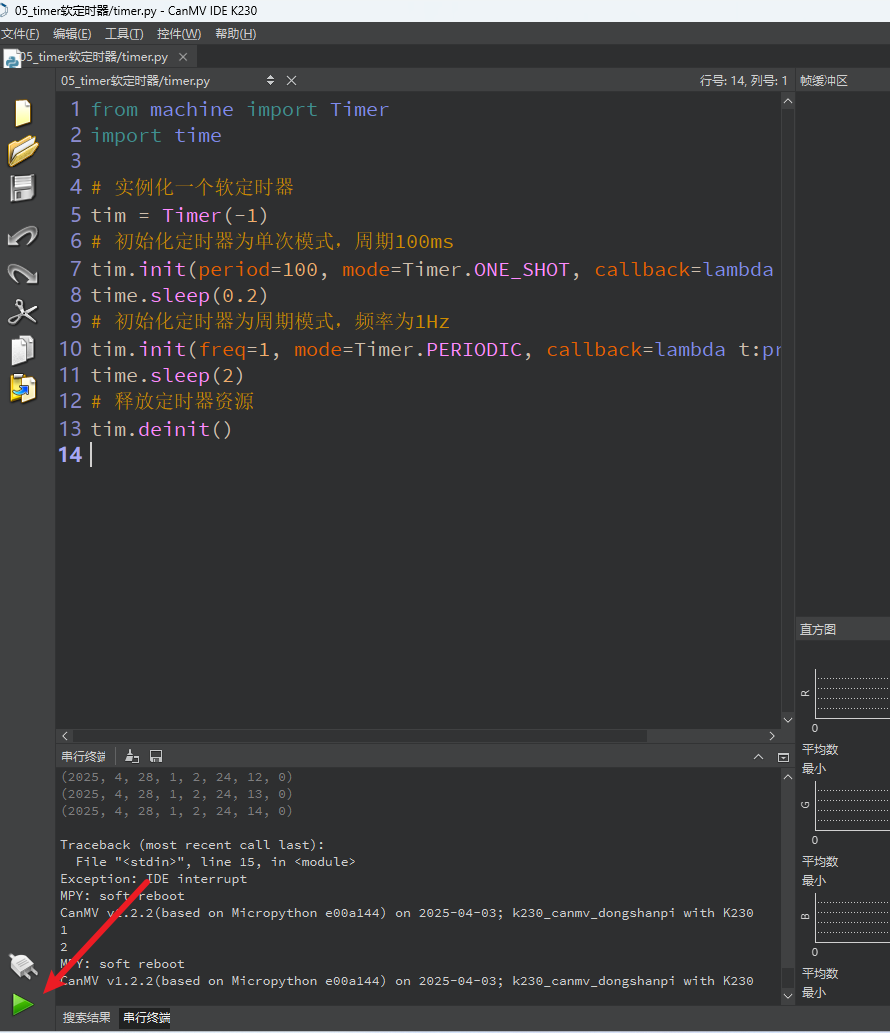Viewport: 890px width, 1033px height.
Task: Click the 行号: 14, 列号: 1 indicator
Action: click(743, 80)
